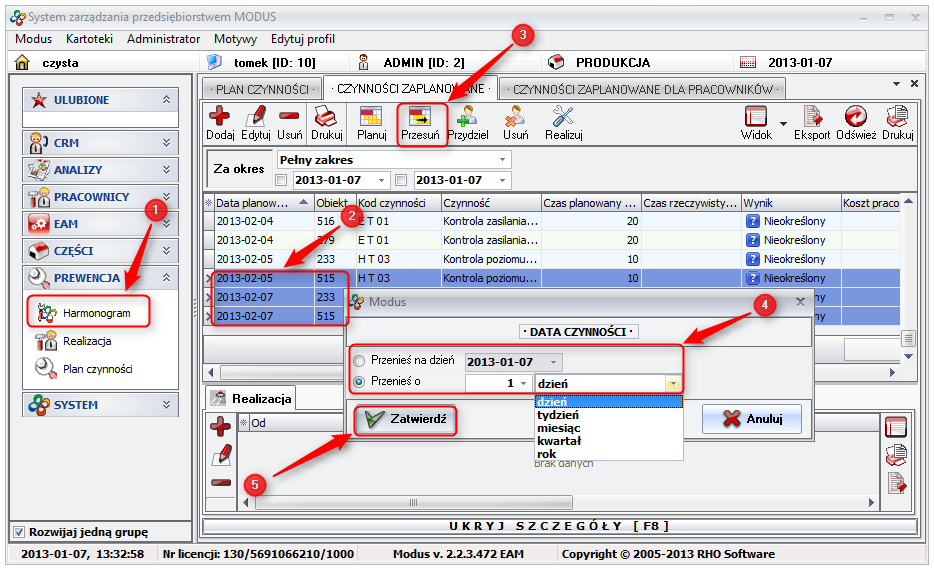Click the Edytuj pencil toolbar icon
The height and width of the screenshot is (570, 934).
tap(255, 117)
